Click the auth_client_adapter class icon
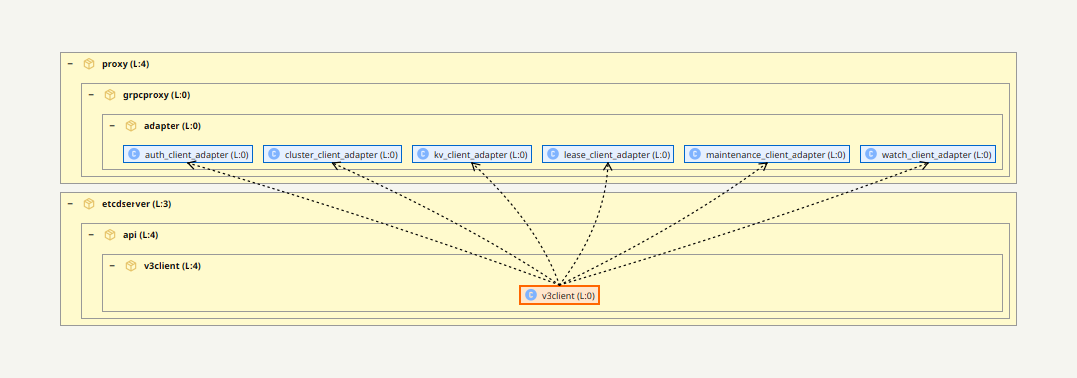 click(134, 155)
